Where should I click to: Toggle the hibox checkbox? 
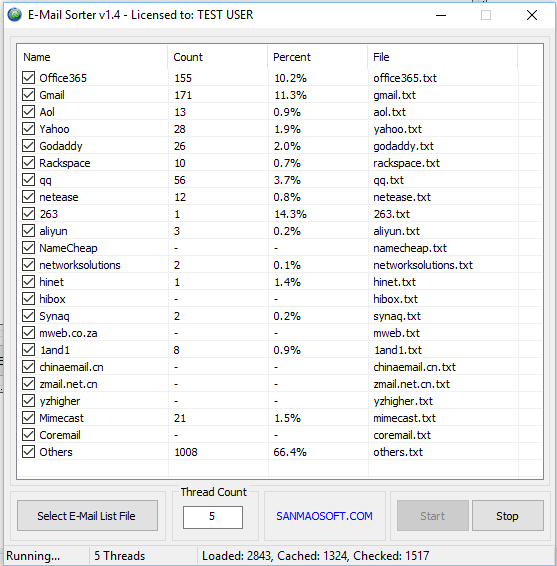pos(29,299)
